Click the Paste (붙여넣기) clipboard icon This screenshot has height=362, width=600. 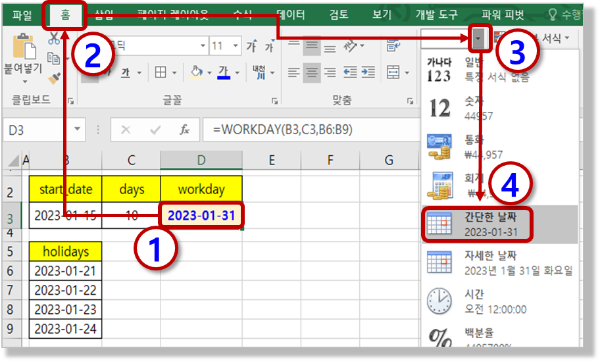tap(24, 47)
